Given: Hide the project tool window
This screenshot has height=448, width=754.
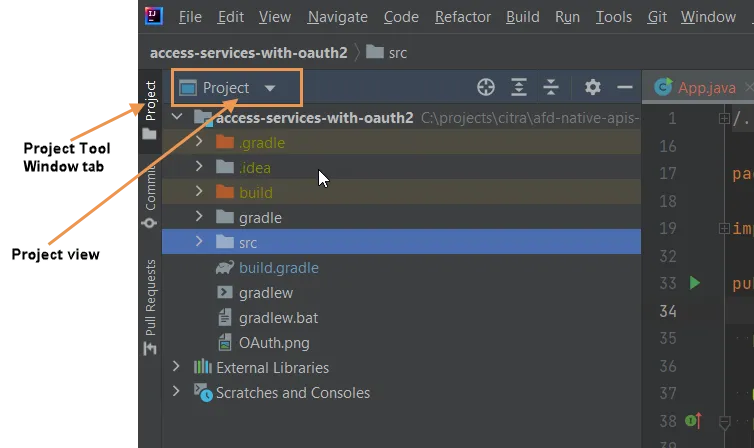Looking at the screenshot, I should click(625, 87).
